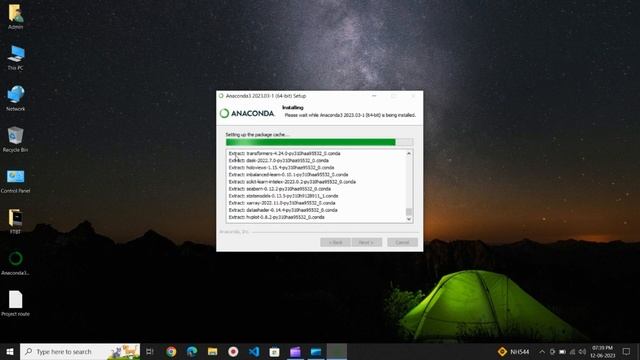This screenshot has height=360, width=640.
Task: Click the greyed Back button in Setup
Action: coord(335,242)
